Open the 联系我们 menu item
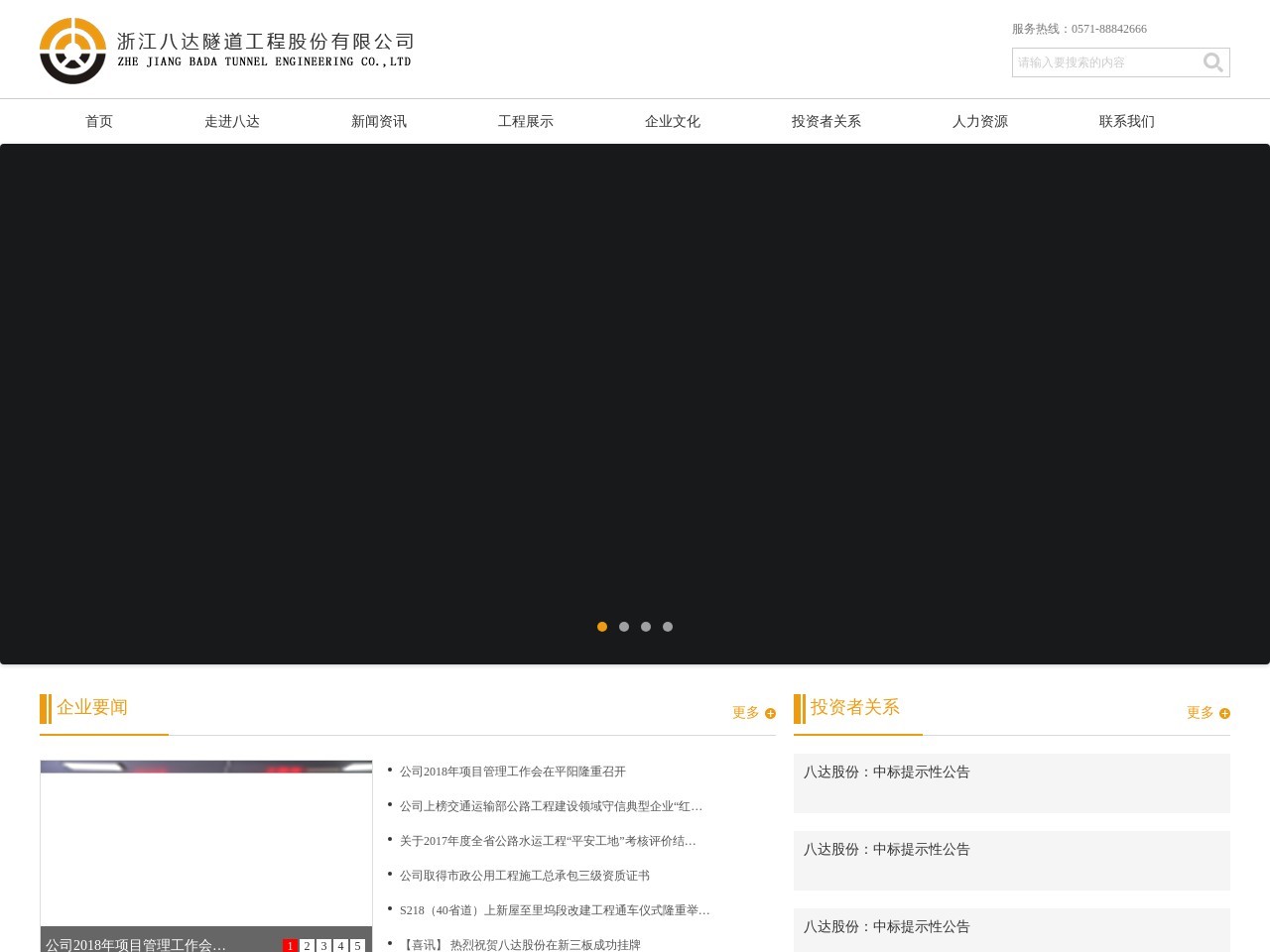This screenshot has width=1270, height=952. click(1127, 121)
